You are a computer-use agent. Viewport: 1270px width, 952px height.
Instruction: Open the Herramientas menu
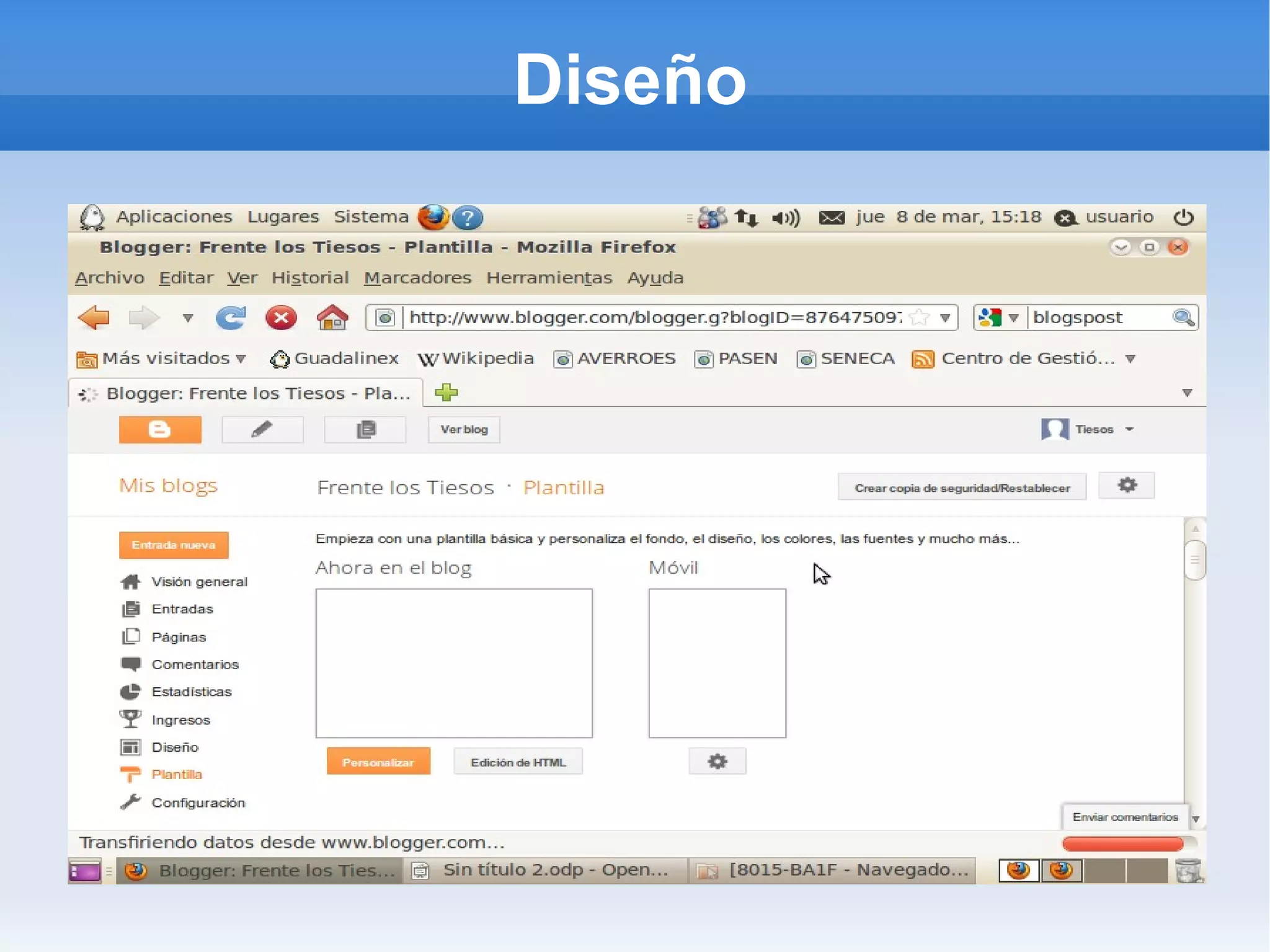click(549, 278)
